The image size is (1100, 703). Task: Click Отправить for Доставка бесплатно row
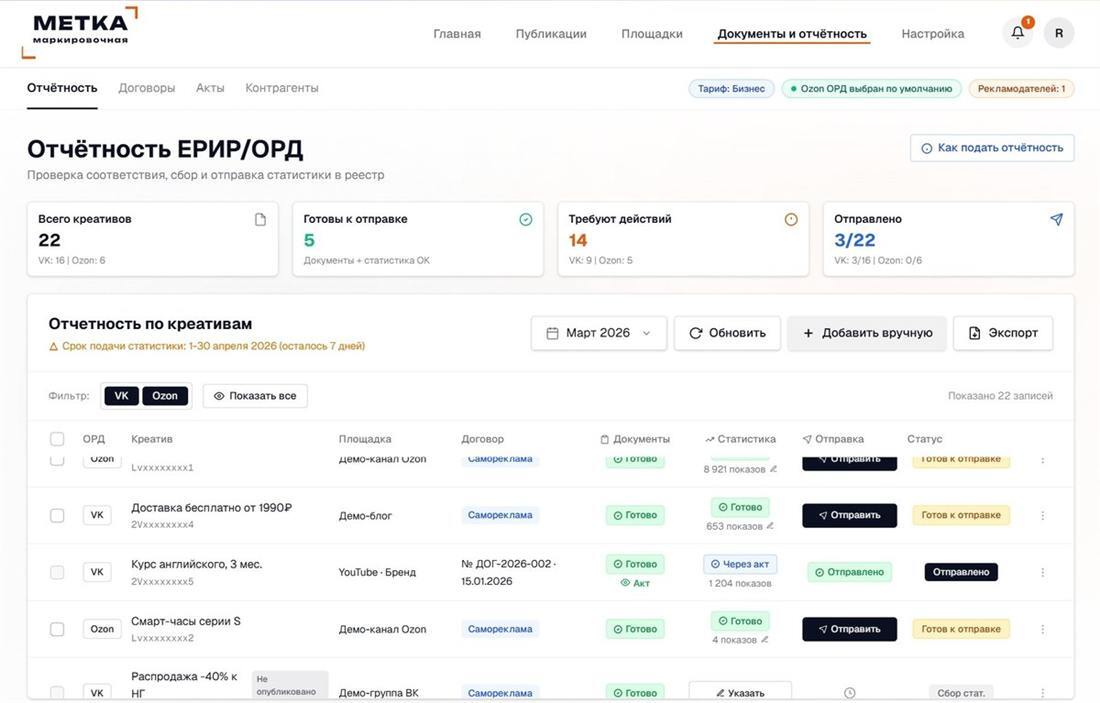pyautogui.click(x=849, y=515)
